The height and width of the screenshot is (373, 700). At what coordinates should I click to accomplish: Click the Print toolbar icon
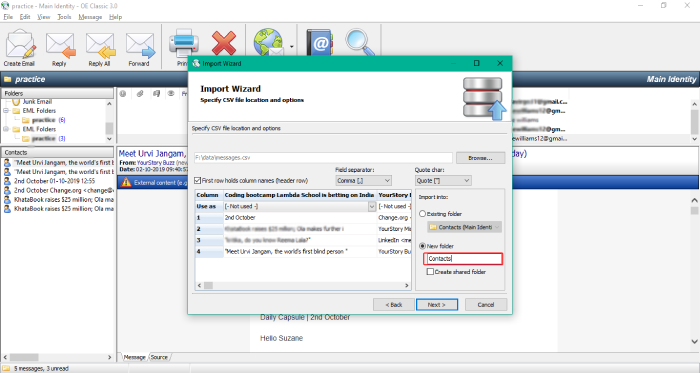click(183, 42)
